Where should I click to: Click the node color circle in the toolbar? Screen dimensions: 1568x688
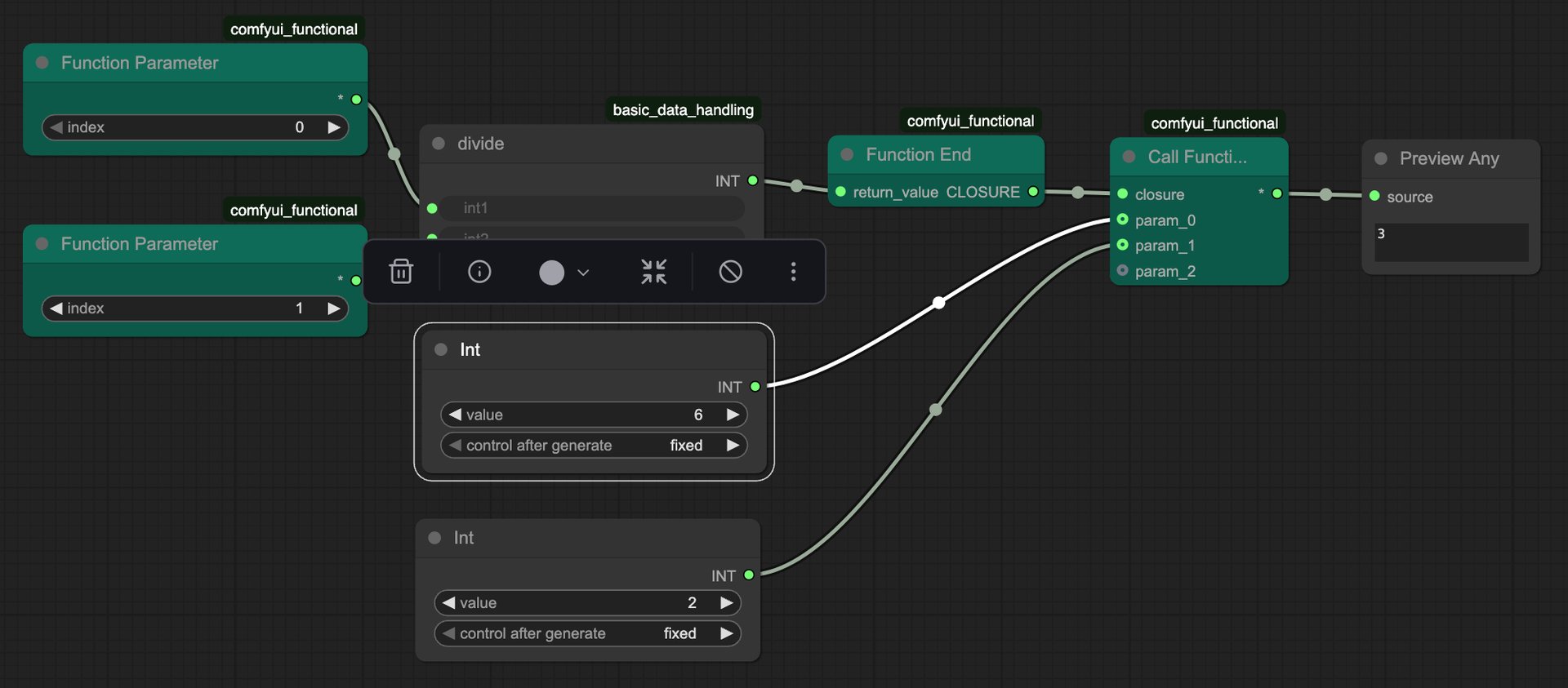(x=552, y=272)
